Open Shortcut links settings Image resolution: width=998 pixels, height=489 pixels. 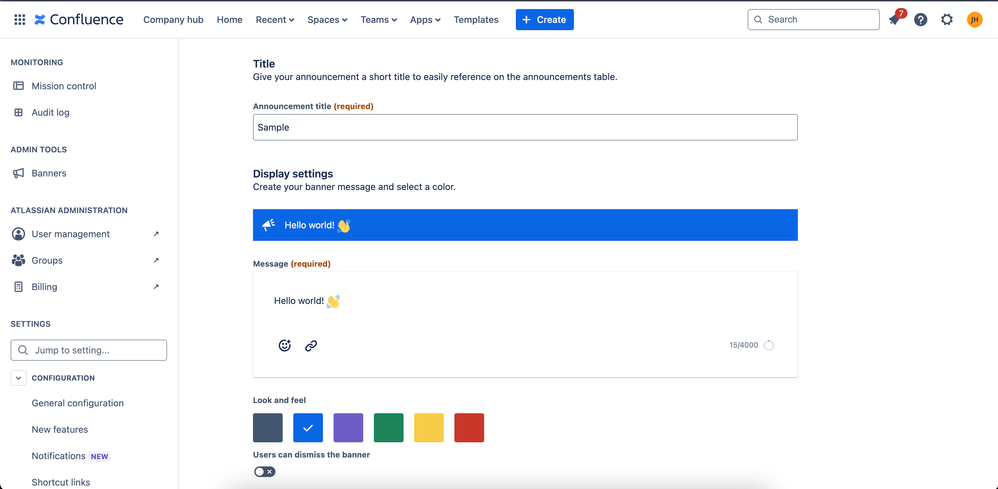point(60,483)
